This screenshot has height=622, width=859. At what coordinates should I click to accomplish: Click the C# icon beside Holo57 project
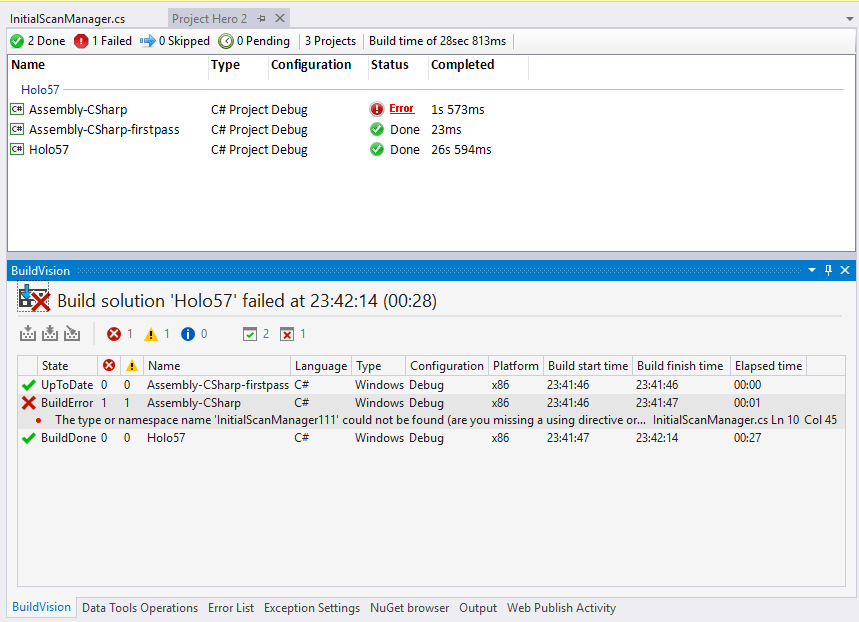coord(17,150)
